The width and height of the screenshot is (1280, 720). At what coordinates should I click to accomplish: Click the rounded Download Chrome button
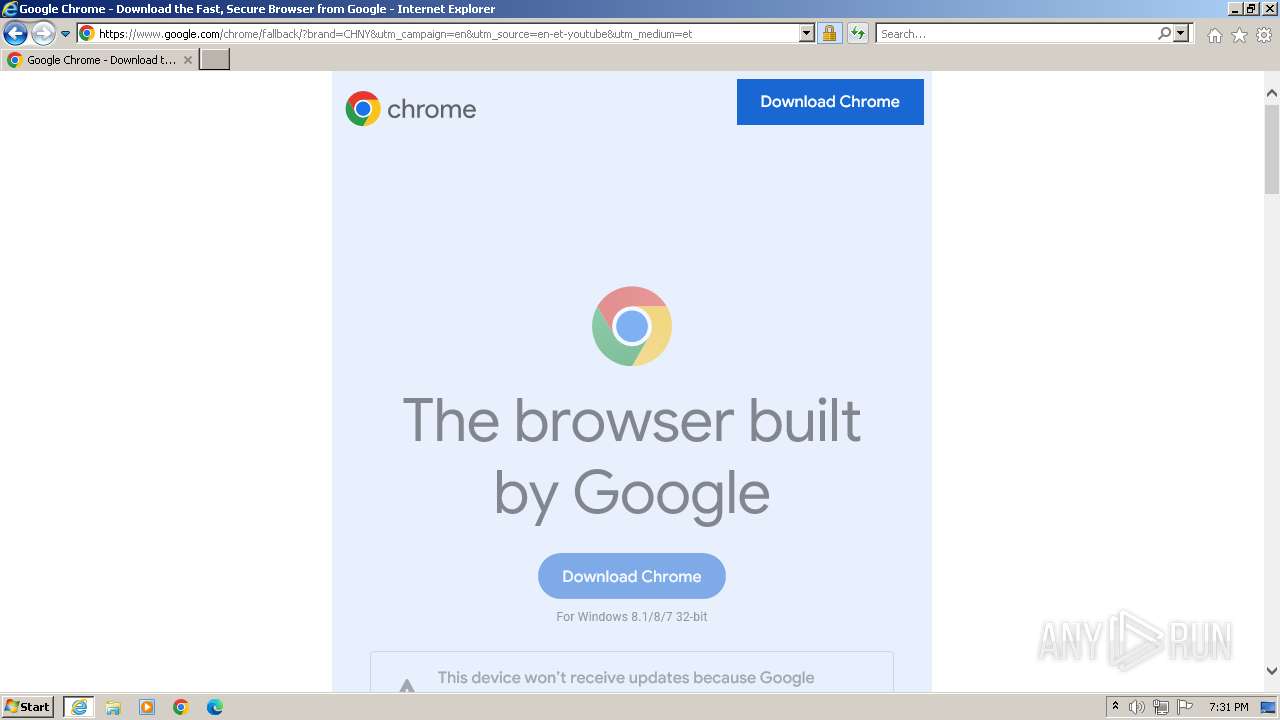(632, 576)
